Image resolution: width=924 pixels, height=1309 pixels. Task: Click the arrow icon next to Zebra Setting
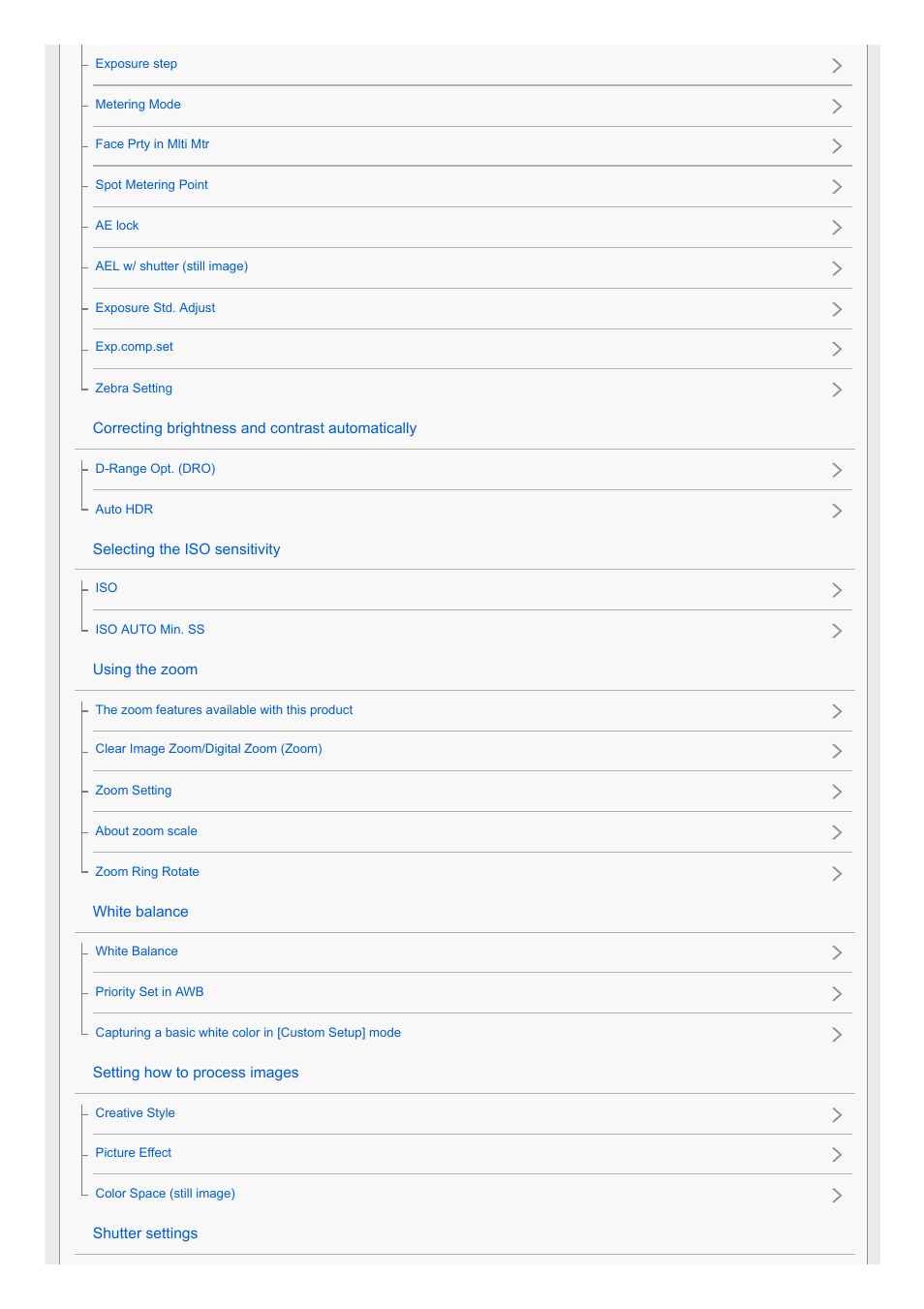837,390
